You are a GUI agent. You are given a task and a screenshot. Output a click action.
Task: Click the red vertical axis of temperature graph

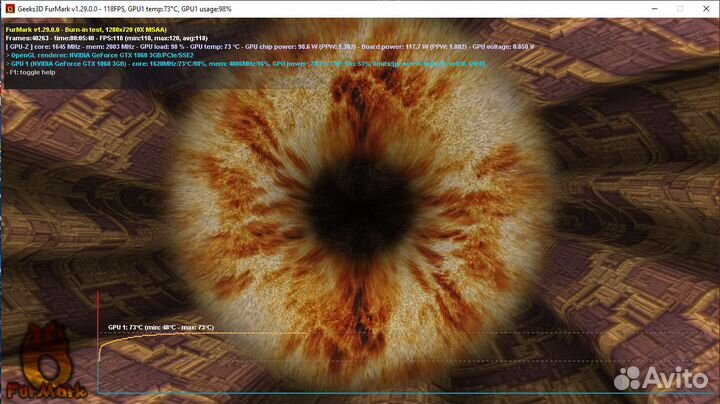pos(98,340)
